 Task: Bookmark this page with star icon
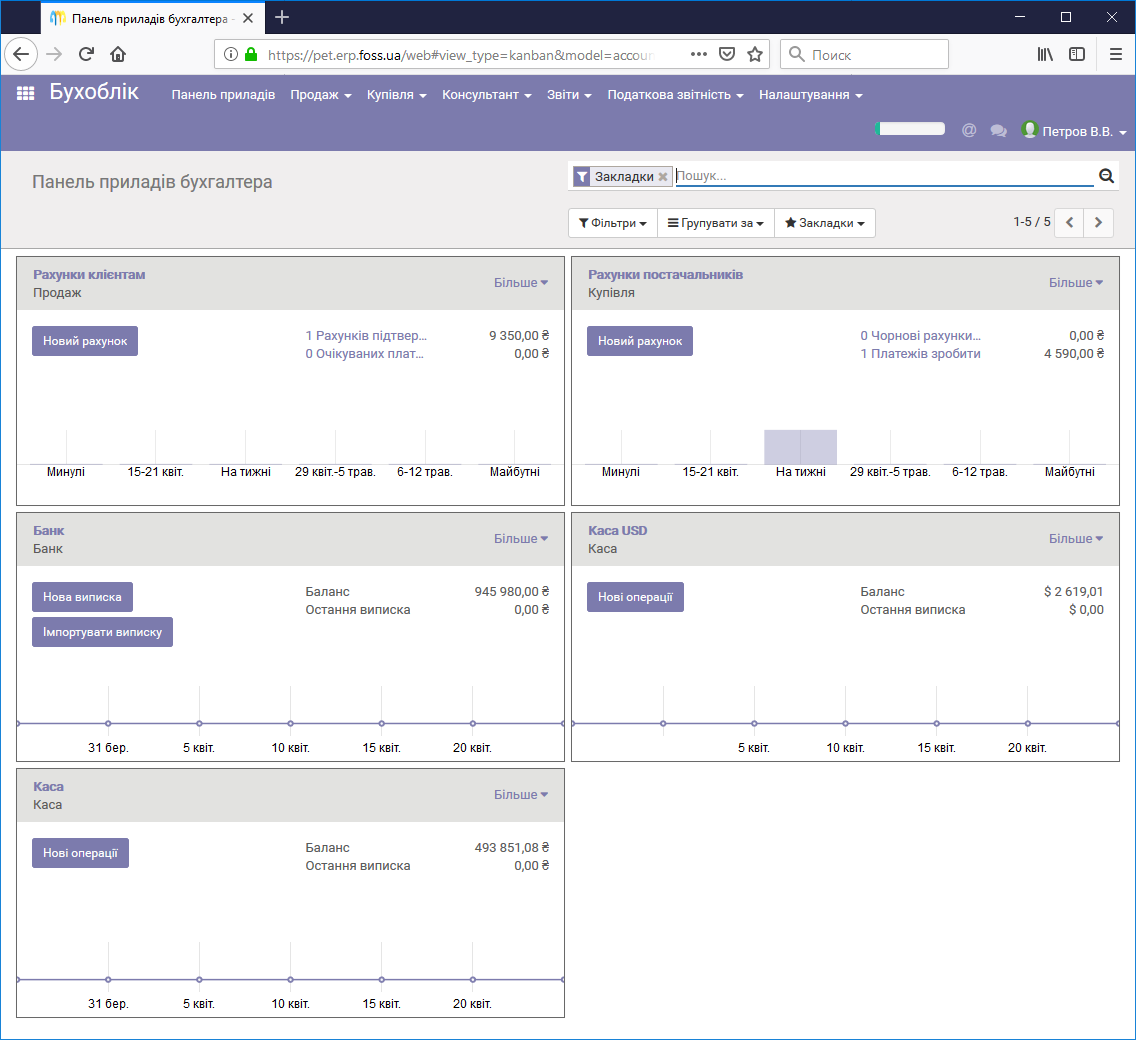point(755,54)
